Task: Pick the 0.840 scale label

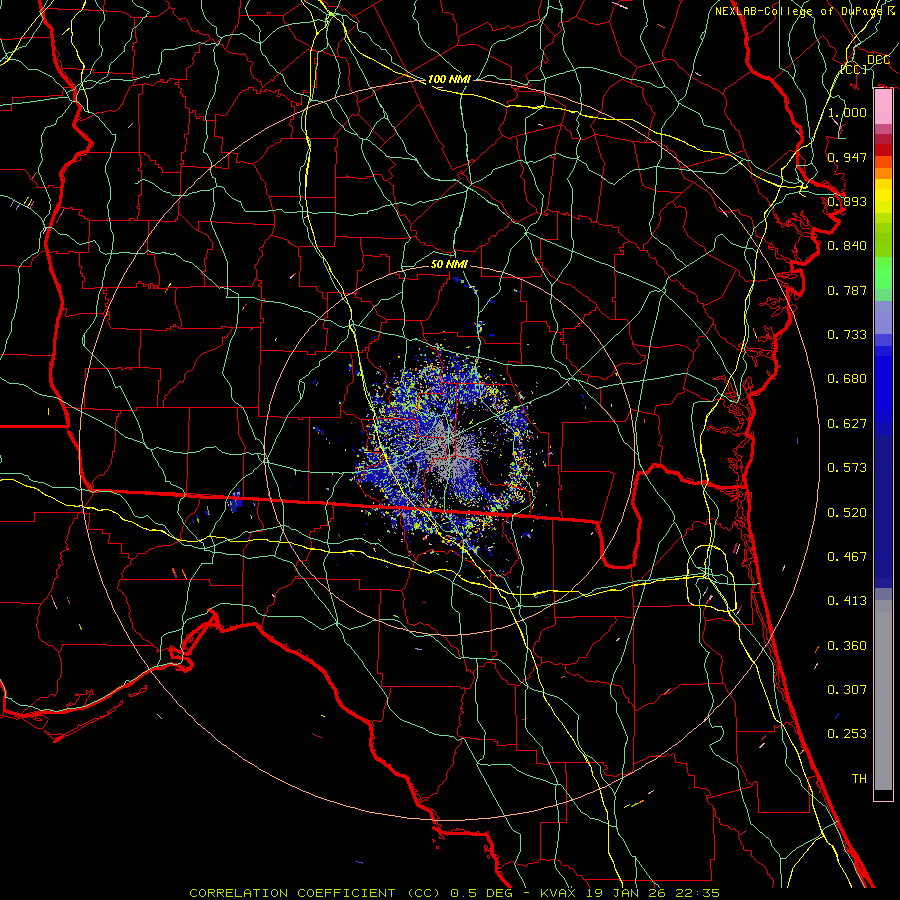Action: pyautogui.click(x=847, y=246)
